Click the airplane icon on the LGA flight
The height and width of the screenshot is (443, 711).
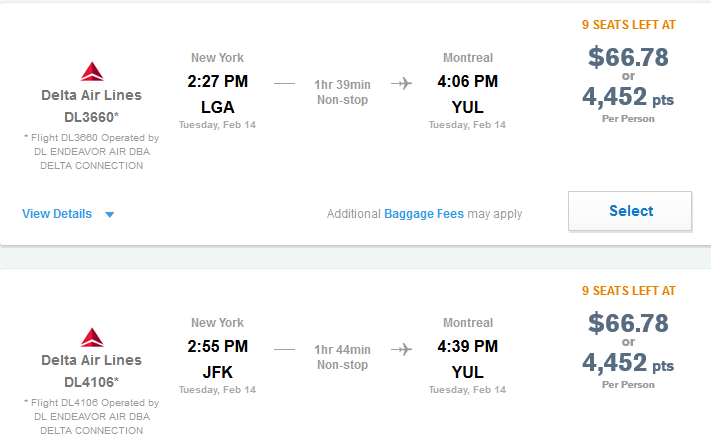pos(402,83)
